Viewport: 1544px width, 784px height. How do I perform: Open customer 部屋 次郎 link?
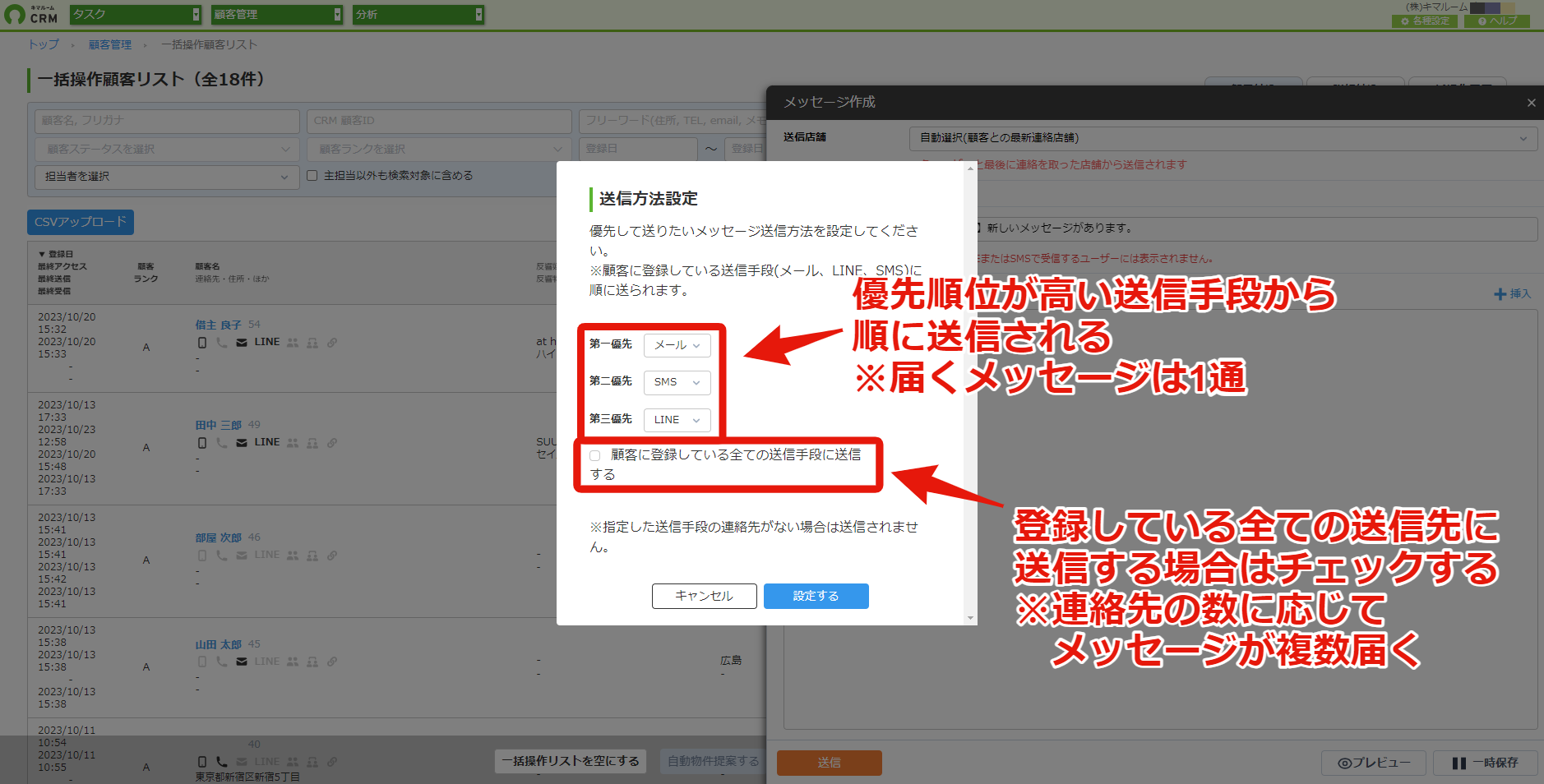219,537
